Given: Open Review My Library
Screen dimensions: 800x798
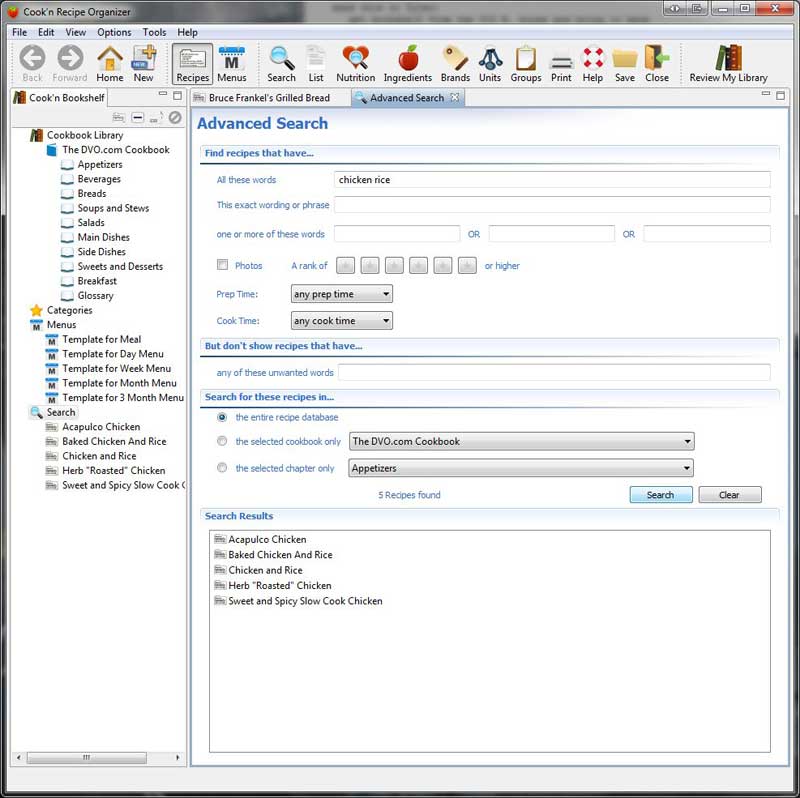Looking at the screenshot, I should 729,63.
